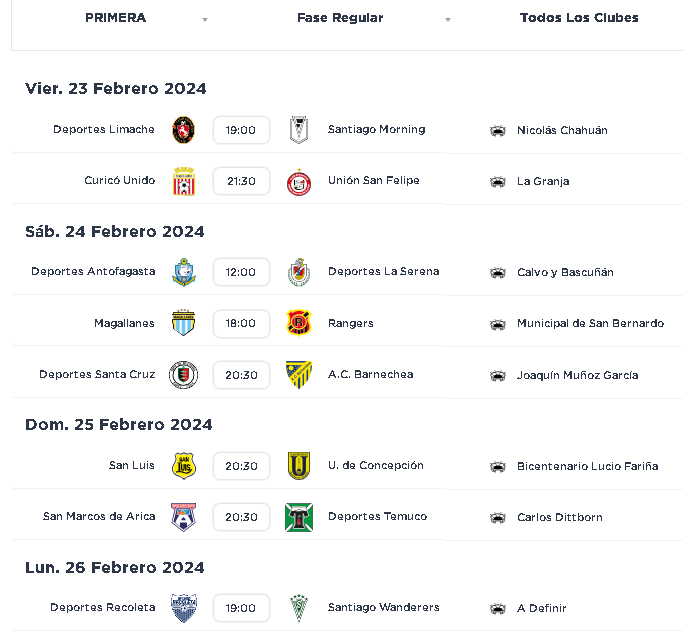
Task: Click the Magallanes team crest
Action: [x=183, y=323]
